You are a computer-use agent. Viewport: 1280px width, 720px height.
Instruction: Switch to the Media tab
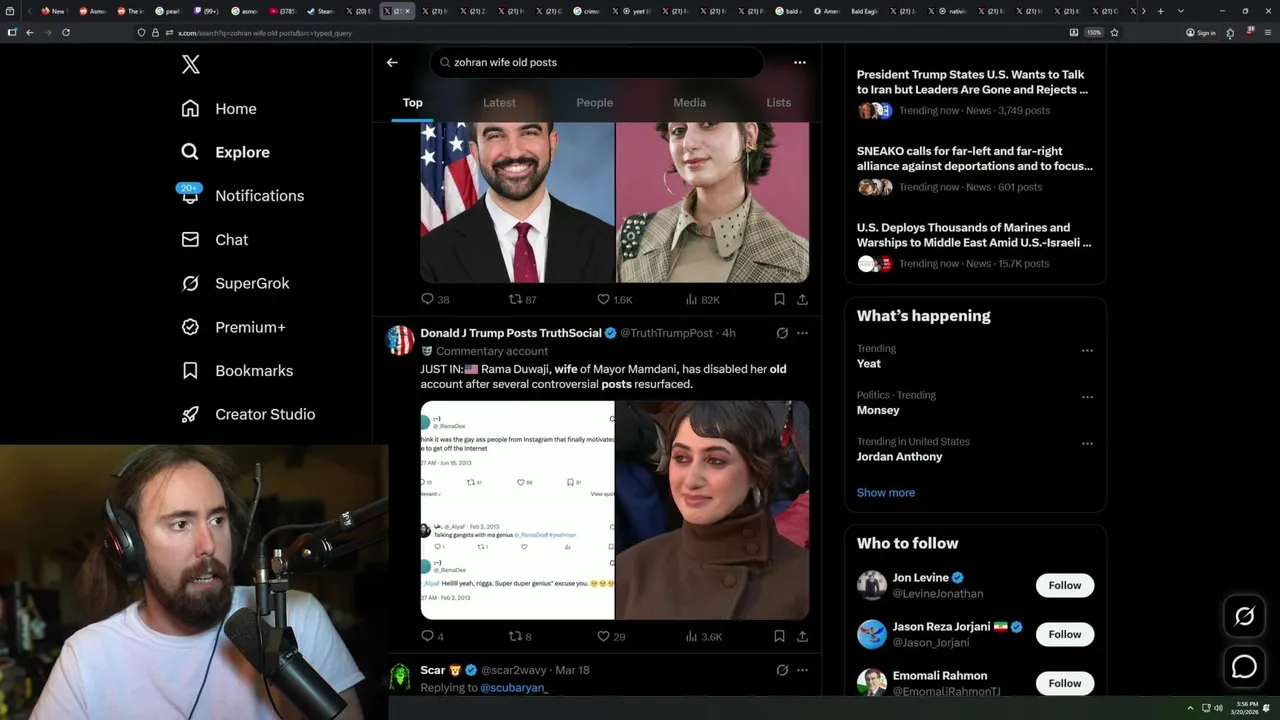tap(689, 102)
